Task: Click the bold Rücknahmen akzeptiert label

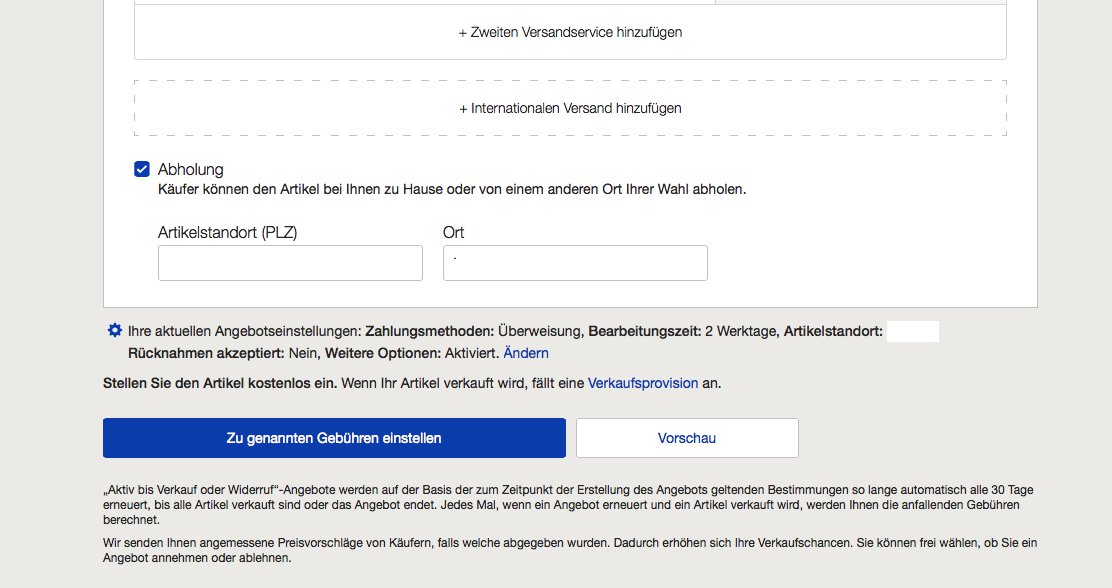Action: tap(206, 353)
